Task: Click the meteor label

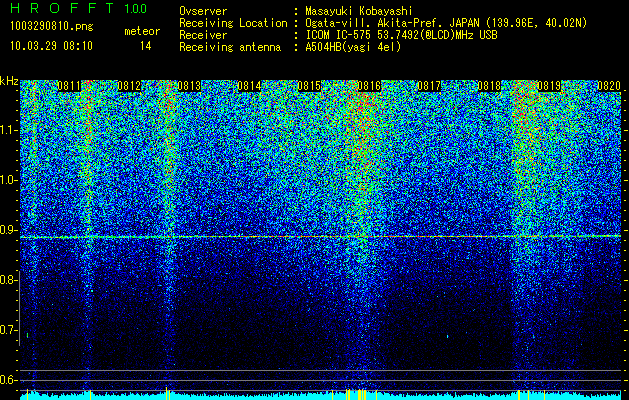Action: coord(142,31)
